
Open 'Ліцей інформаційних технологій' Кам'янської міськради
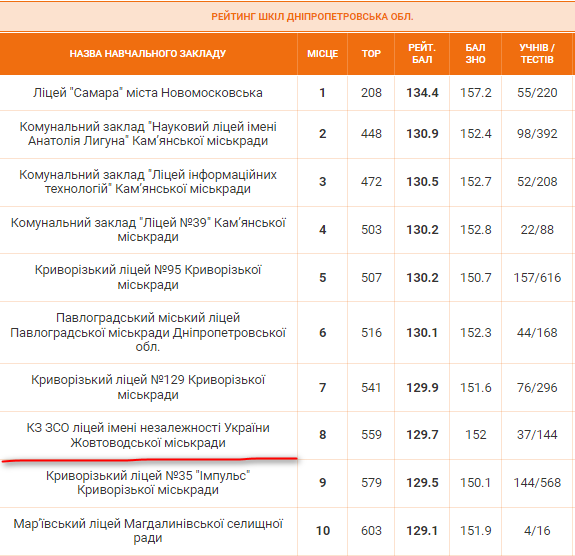tap(148, 182)
